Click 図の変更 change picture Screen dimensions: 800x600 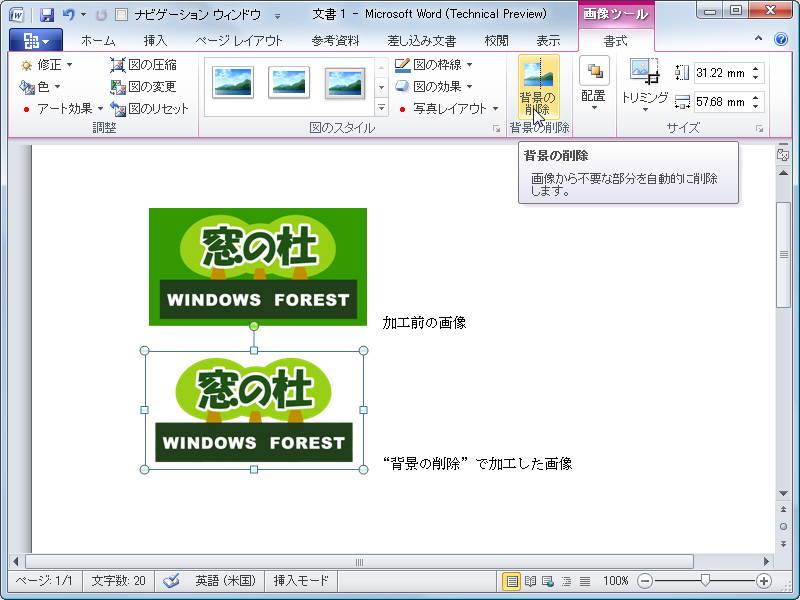tap(143, 87)
